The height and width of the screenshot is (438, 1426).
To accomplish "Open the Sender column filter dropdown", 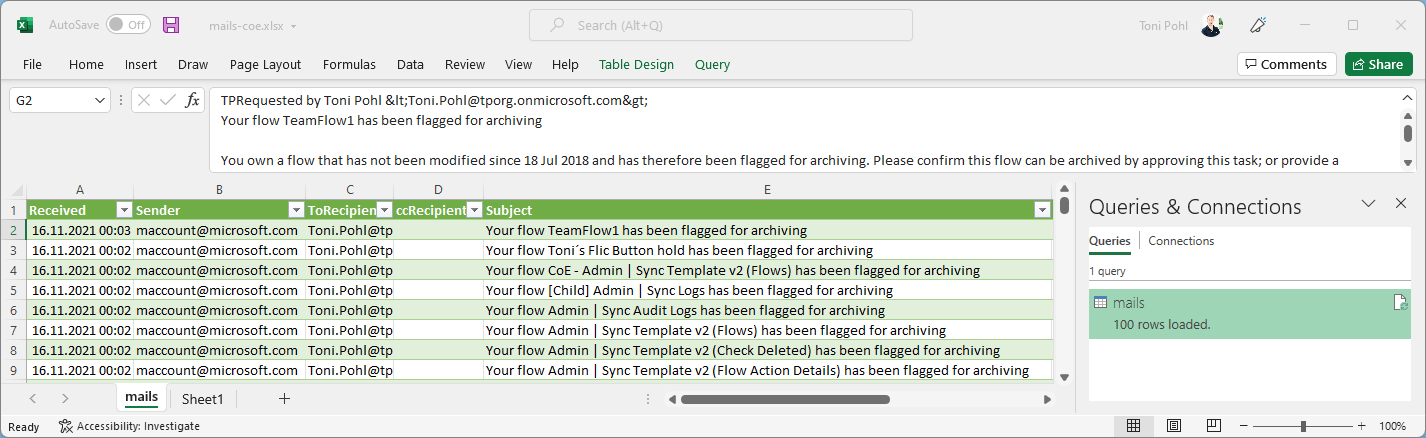I will (x=296, y=210).
